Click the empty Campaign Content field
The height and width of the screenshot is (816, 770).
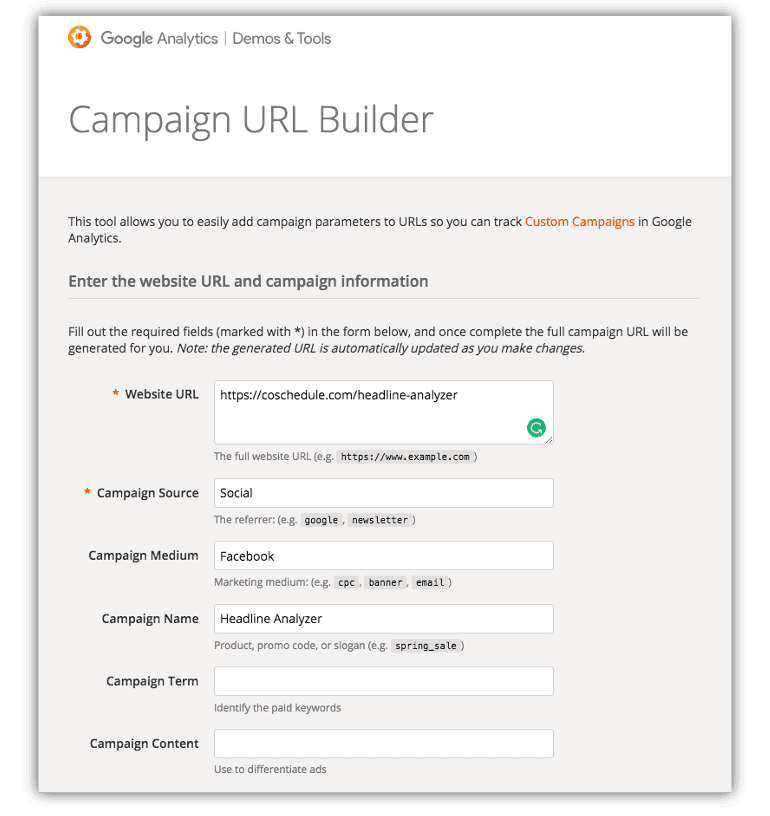383,744
